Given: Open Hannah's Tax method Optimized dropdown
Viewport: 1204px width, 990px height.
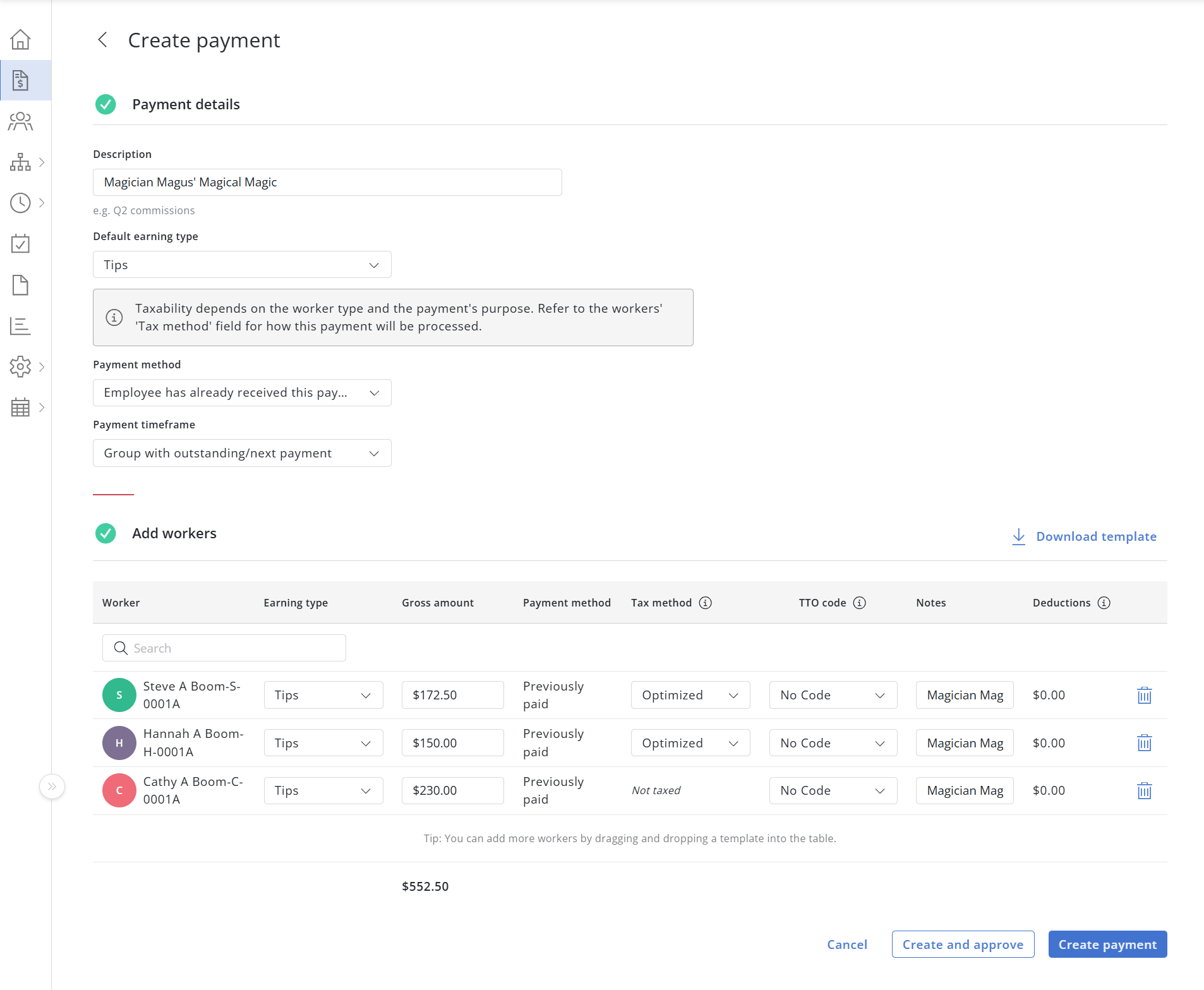Looking at the screenshot, I should 690,743.
